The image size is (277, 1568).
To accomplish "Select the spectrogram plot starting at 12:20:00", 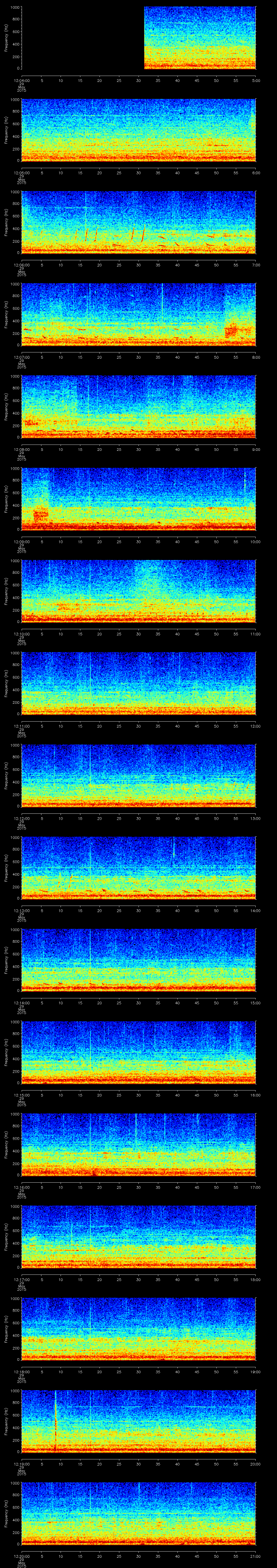I will coord(139,1513).
